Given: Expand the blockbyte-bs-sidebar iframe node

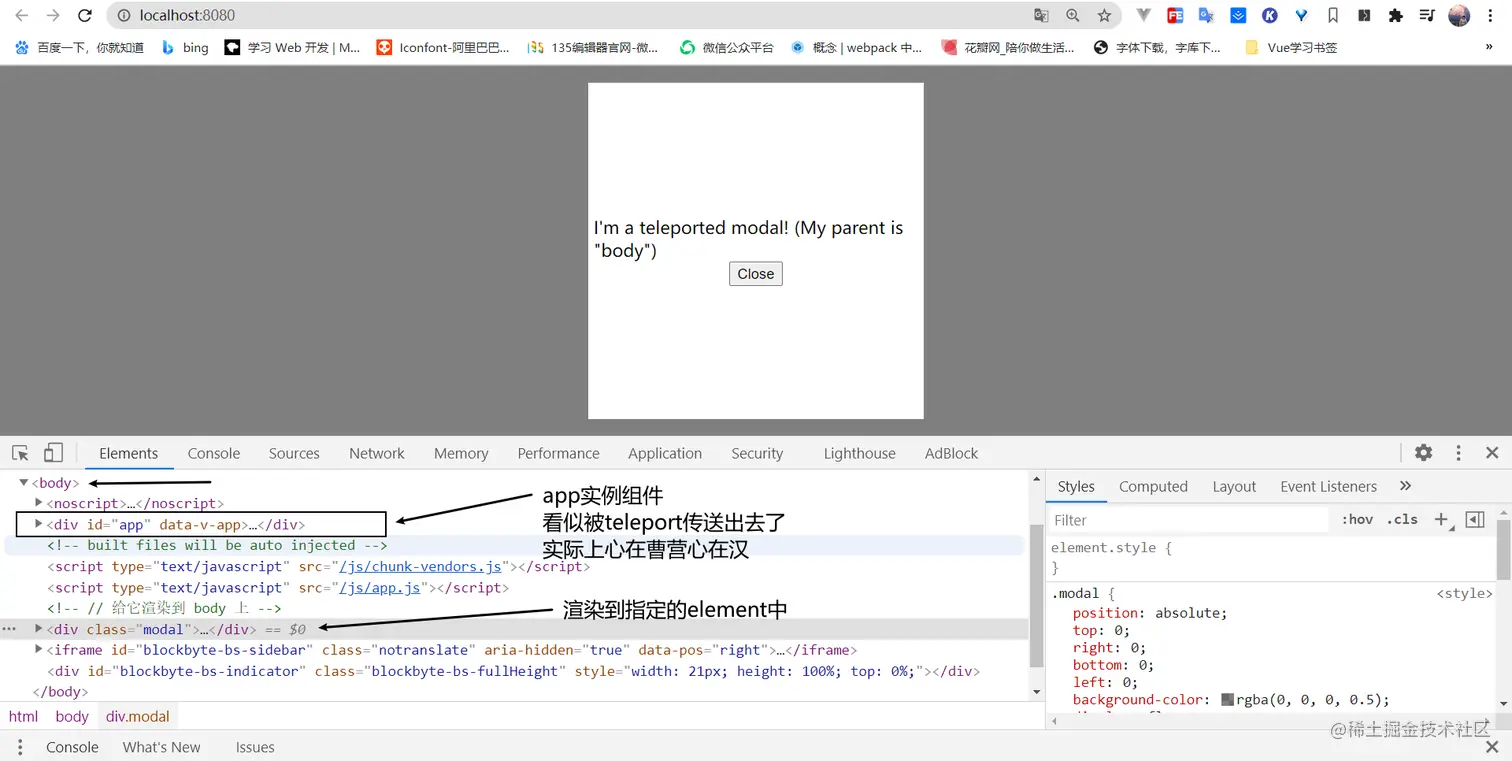Looking at the screenshot, I should (x=38, y=650).
